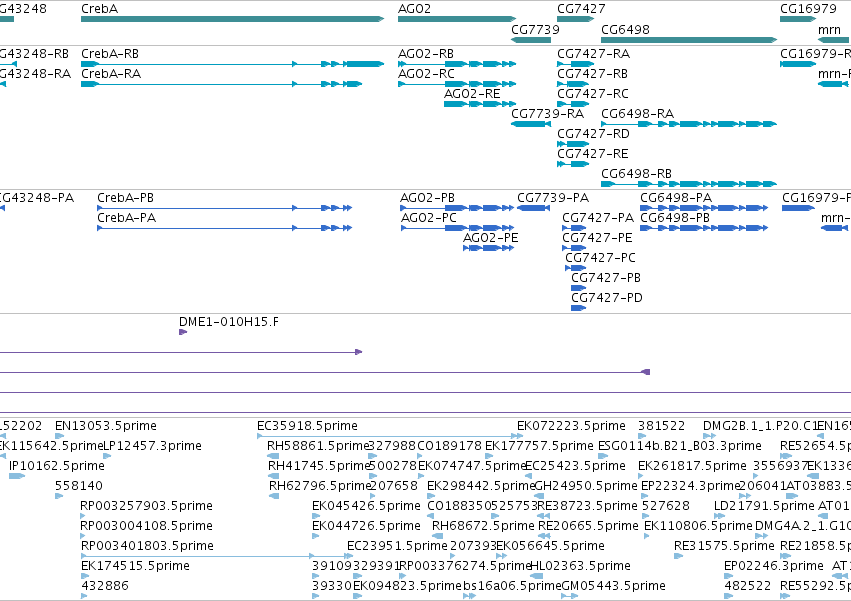Image resolution: width=851 pixels, height=601 pixels.
Task: Click the 558140 EST label
Action: coord(79,486)
